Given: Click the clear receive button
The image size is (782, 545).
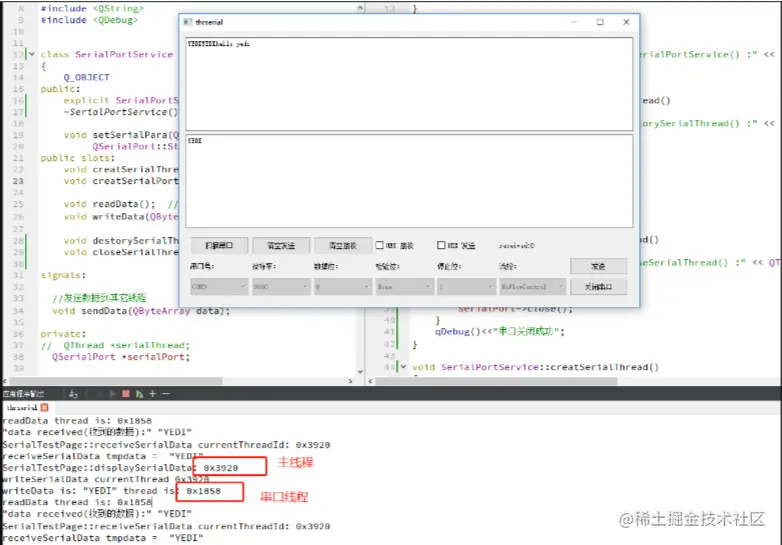Looking at the screenshot, I should coord(343,245).
